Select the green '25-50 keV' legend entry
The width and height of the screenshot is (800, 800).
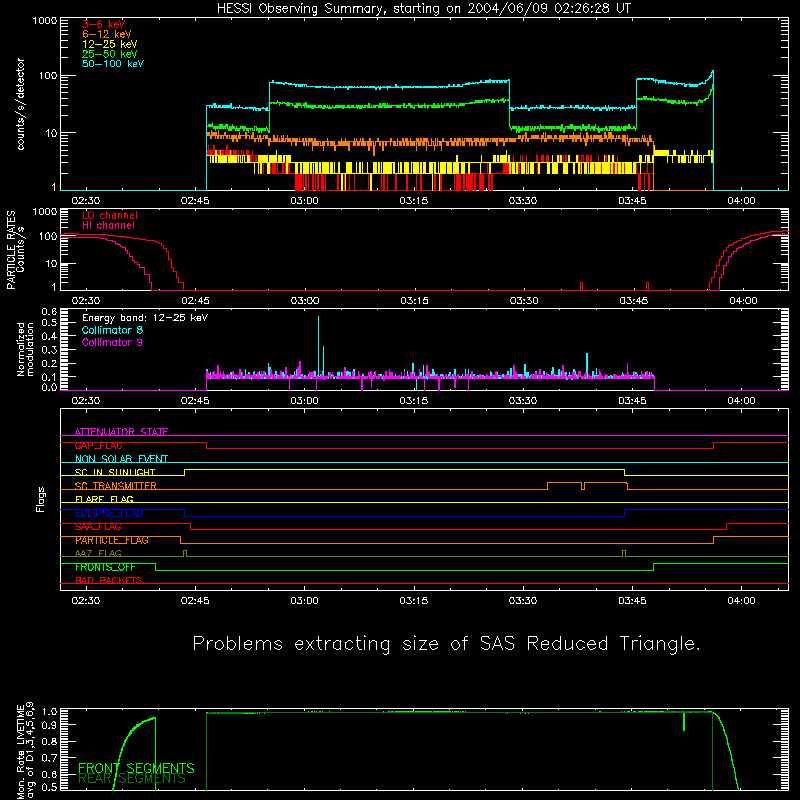click(x=109, y=54)
